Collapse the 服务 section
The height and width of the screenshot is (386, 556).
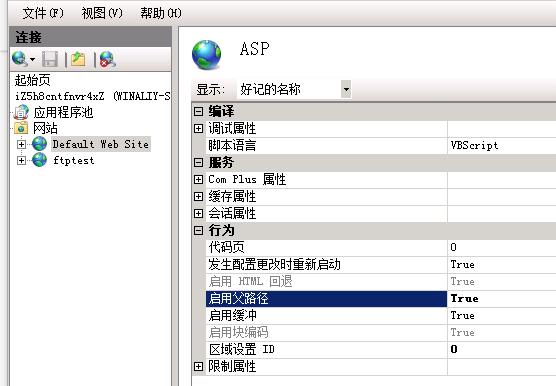pyautogui.click(x=199, y=162)
